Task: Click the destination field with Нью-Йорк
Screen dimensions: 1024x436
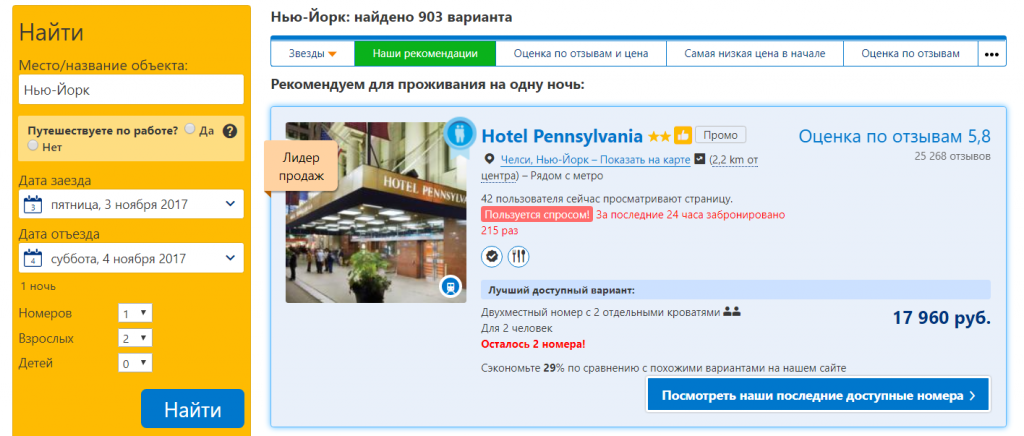Action: (131, 89)
